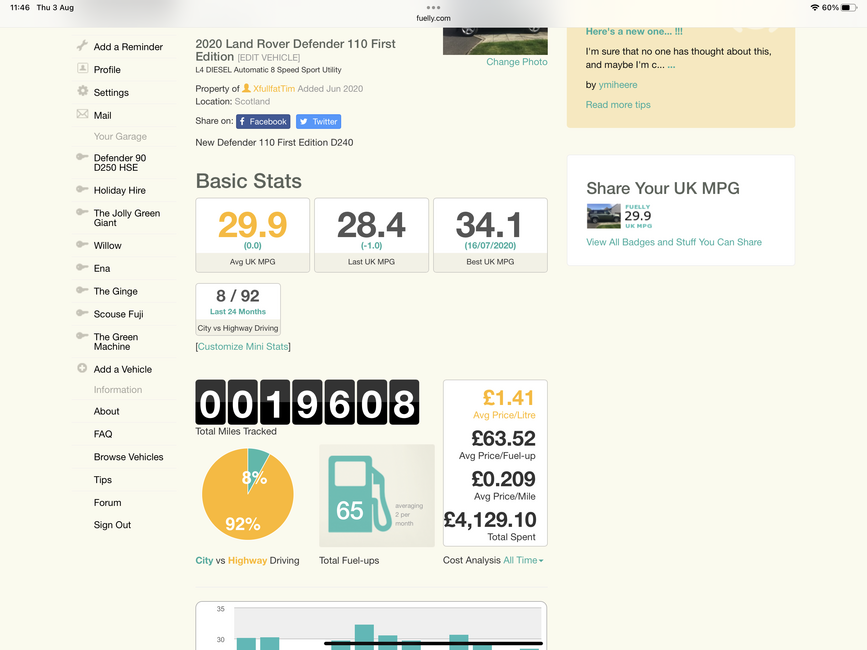Go to Settings in sidebar
The image size is (867, 650).
click(111, 92)
